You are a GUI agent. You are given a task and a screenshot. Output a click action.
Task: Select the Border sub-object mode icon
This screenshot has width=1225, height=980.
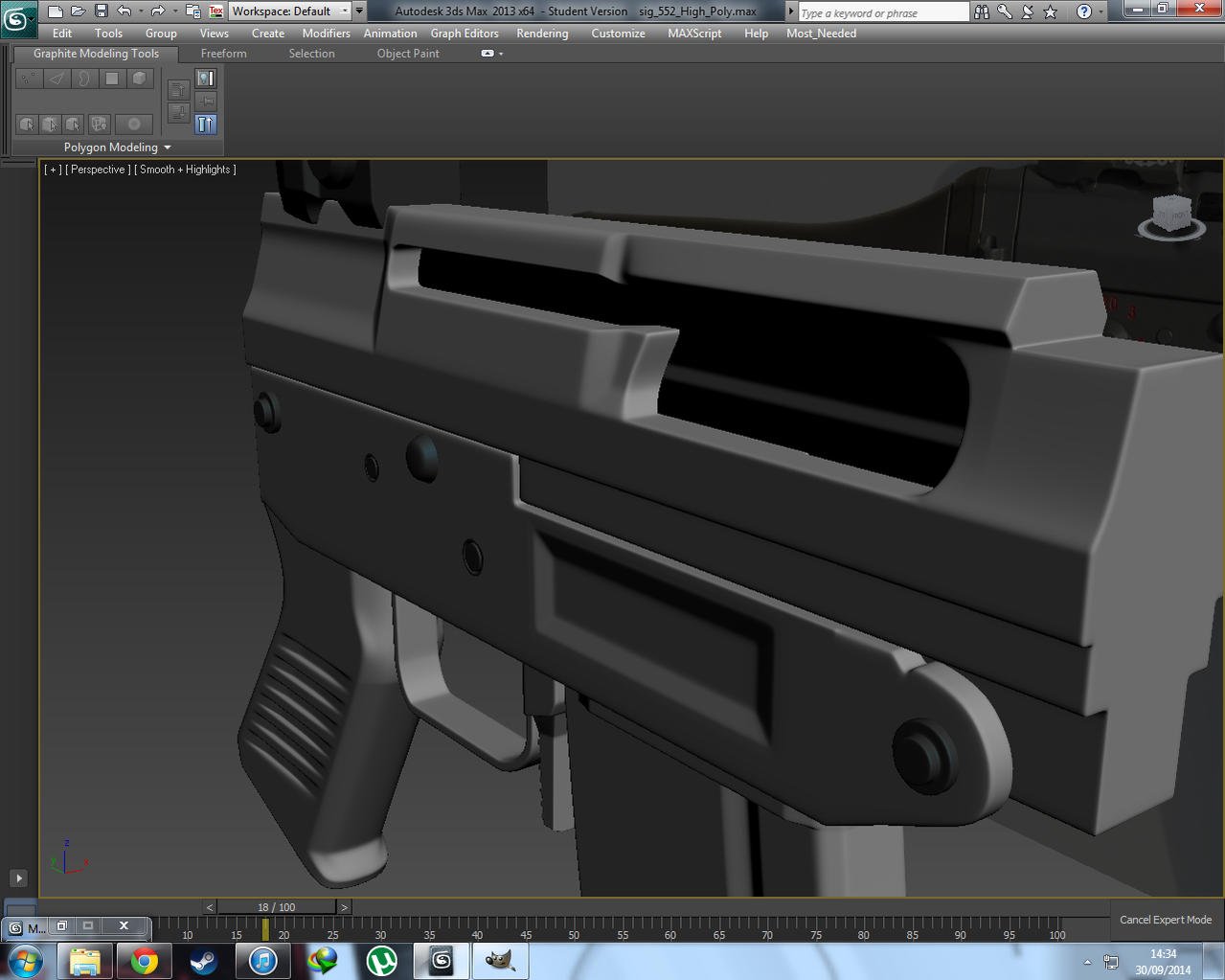[x=84, y=78]
